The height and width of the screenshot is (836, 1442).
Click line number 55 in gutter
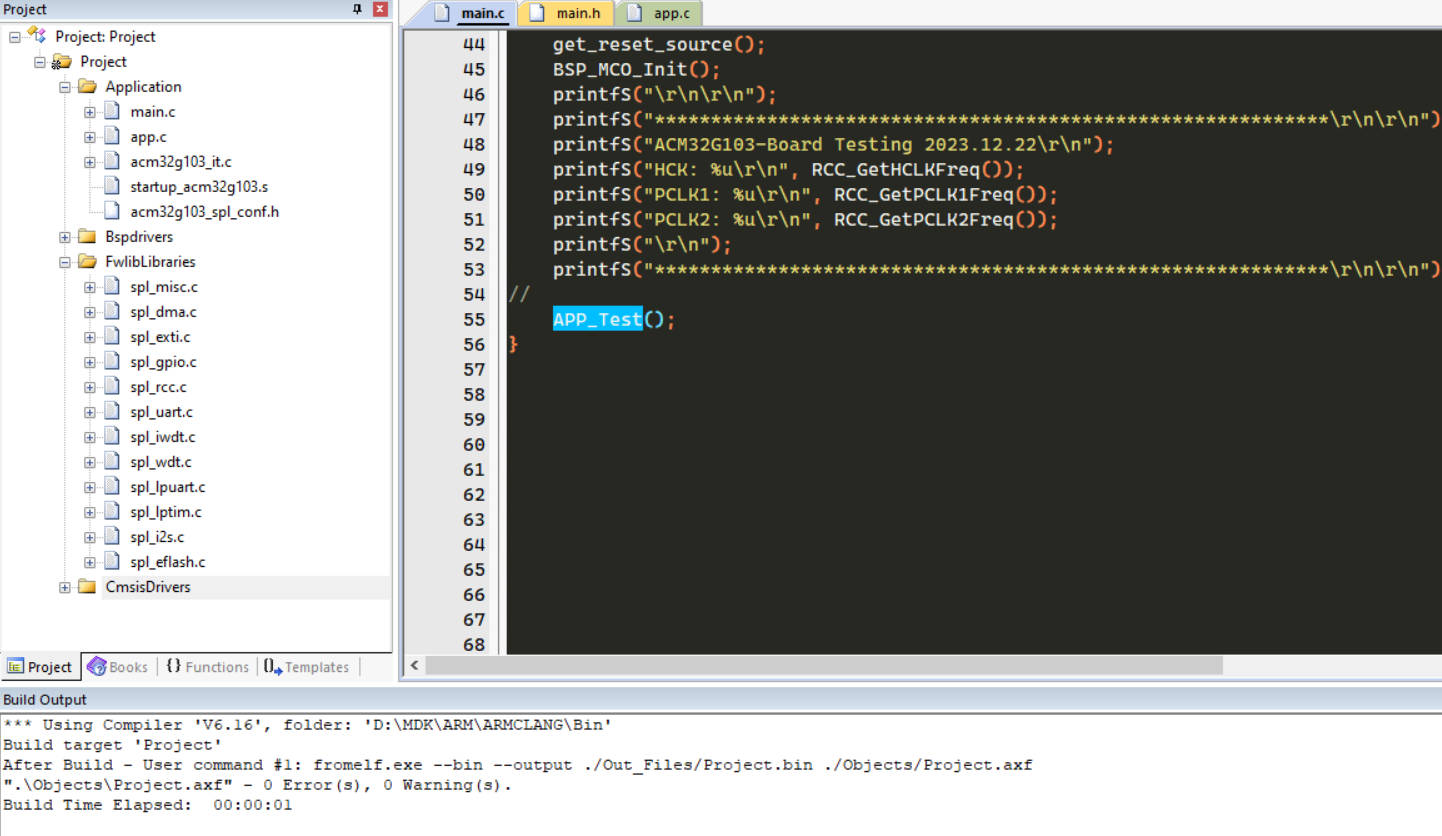475,320
